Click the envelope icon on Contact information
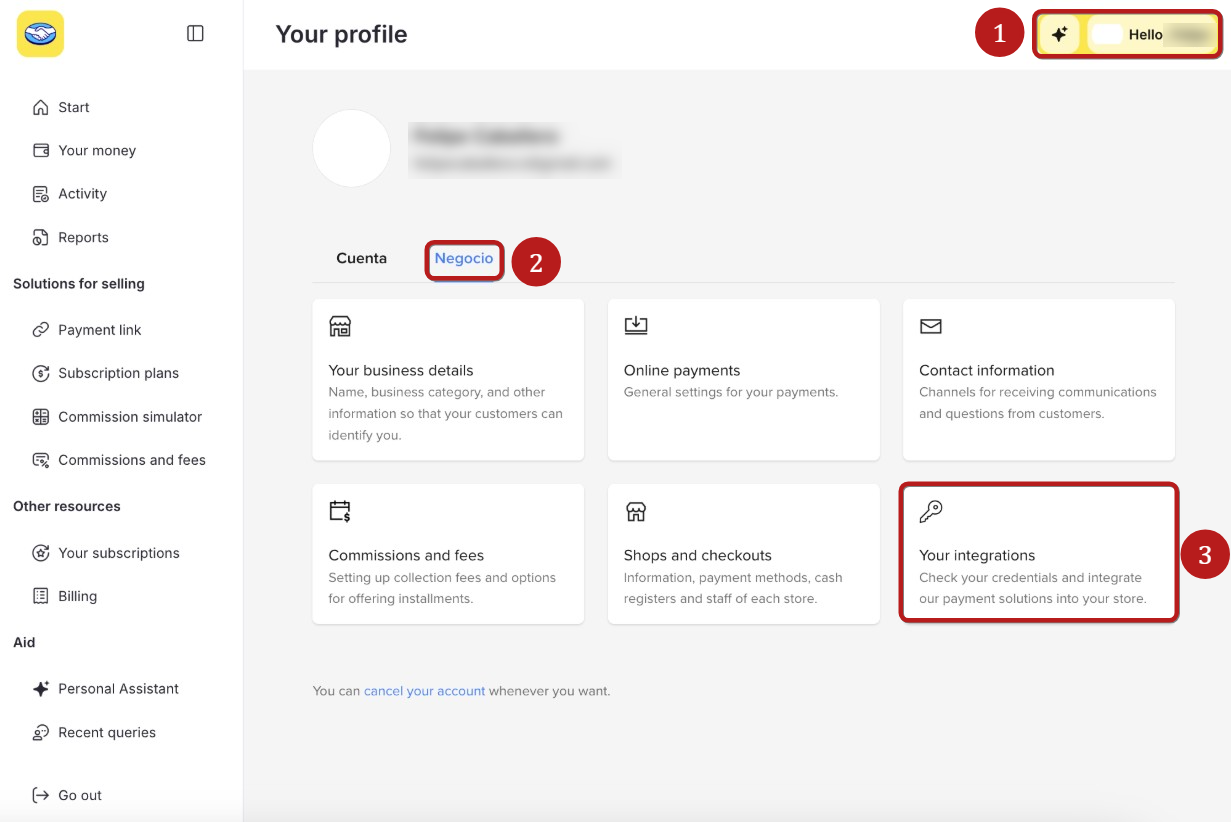 [x=931, y=326]
